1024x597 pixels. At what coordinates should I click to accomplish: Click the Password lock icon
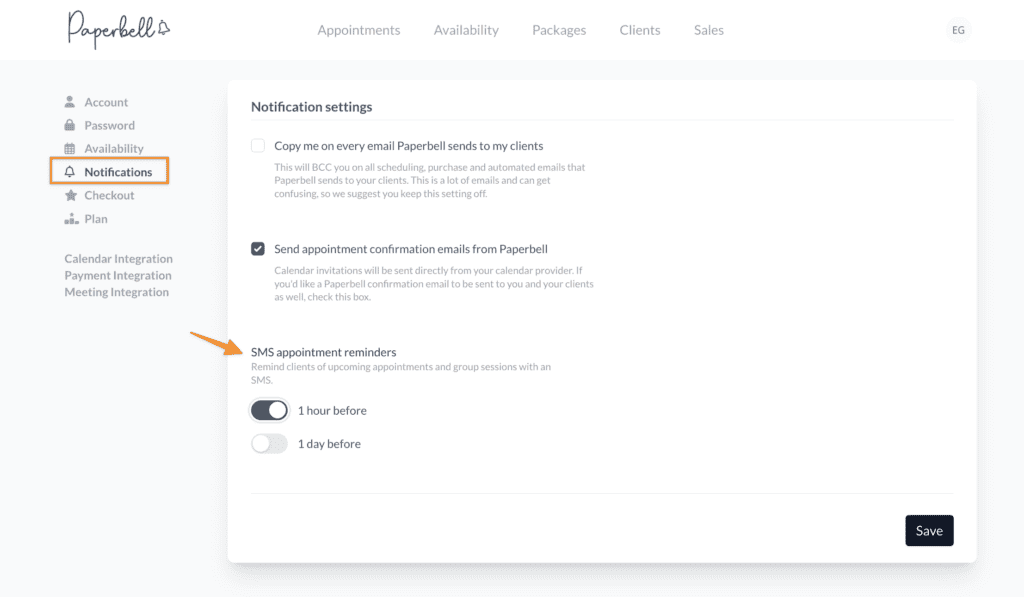tap(70, 125)
